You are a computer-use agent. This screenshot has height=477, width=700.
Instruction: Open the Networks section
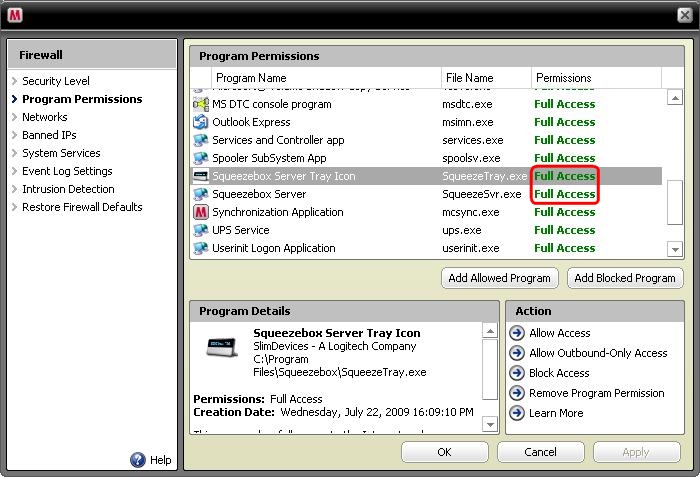click(45, 117)
